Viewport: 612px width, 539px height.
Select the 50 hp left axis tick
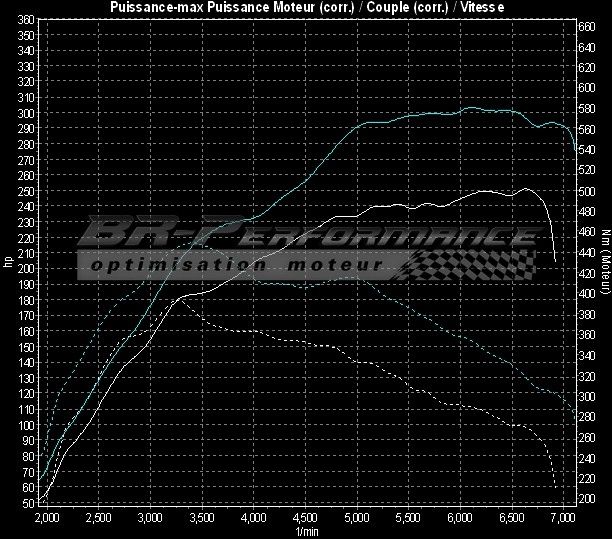[28, 503]
